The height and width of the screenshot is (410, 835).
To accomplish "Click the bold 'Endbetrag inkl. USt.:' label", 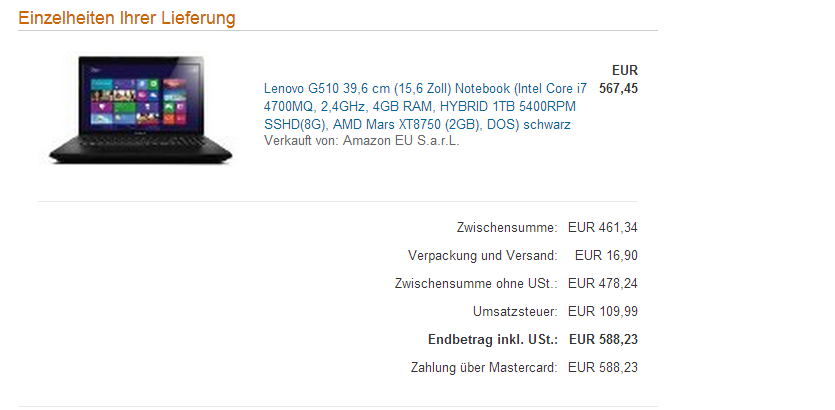I will click(x=493, y=339).
